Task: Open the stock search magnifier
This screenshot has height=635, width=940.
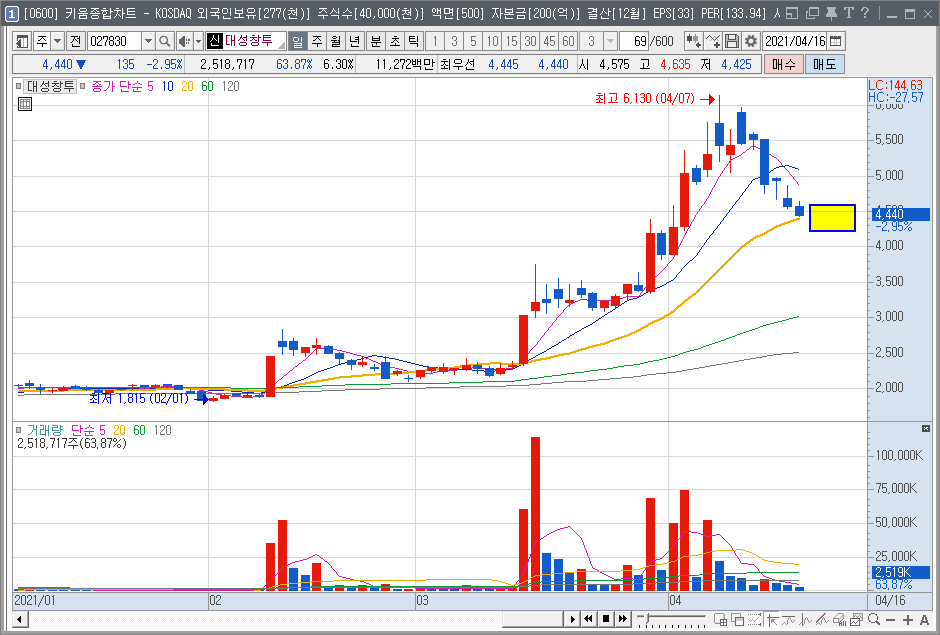Action: click(x=164, y=41)
